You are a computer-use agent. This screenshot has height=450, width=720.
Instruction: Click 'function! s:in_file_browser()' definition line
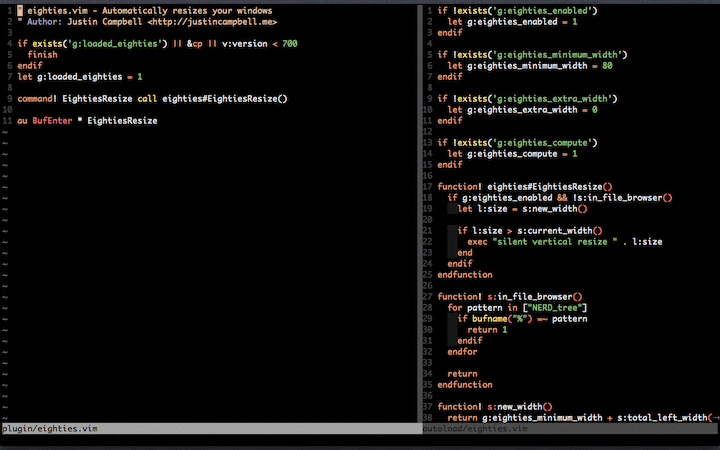tap(510, 297)
